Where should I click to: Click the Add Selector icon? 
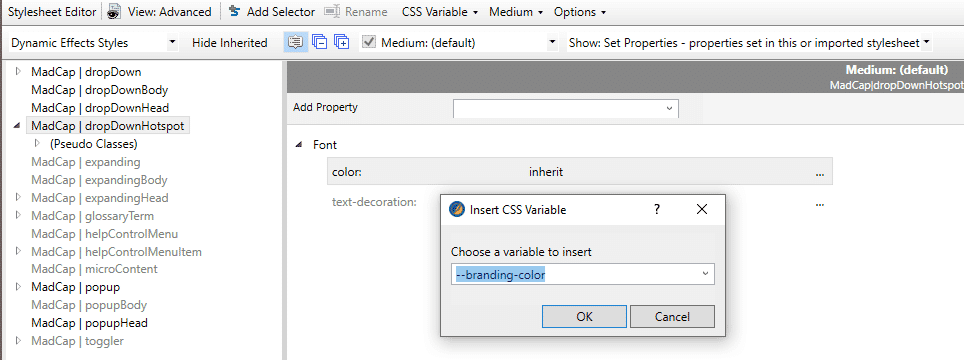[234, 11]
